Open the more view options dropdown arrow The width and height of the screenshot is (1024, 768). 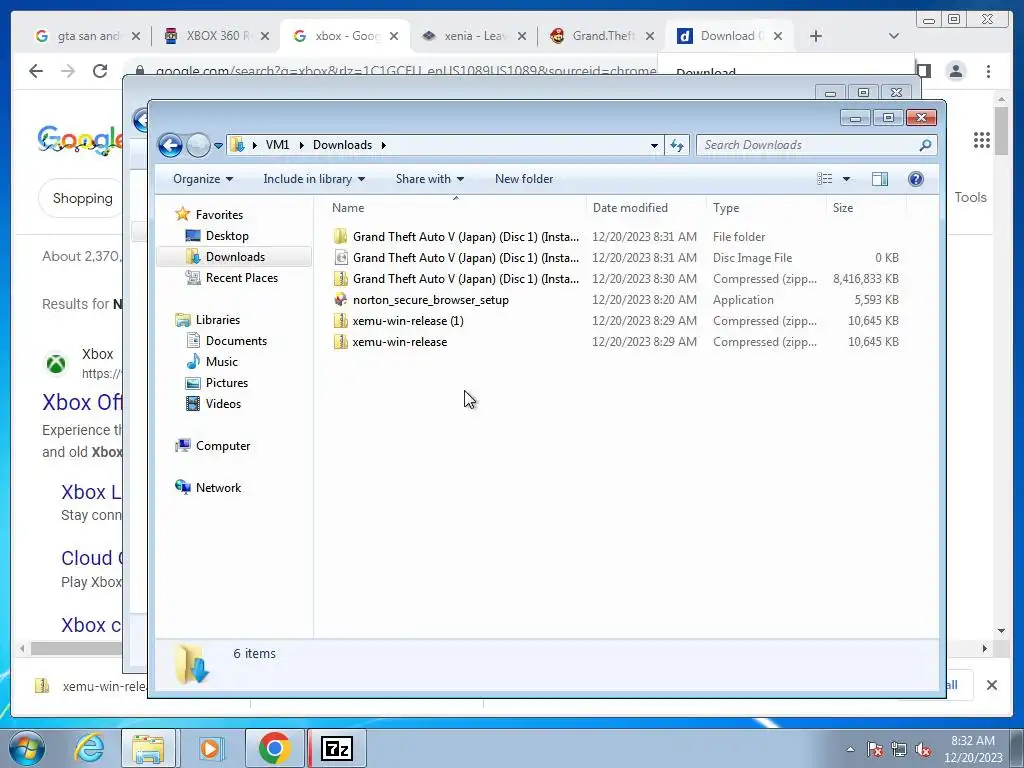click(846, 179)
